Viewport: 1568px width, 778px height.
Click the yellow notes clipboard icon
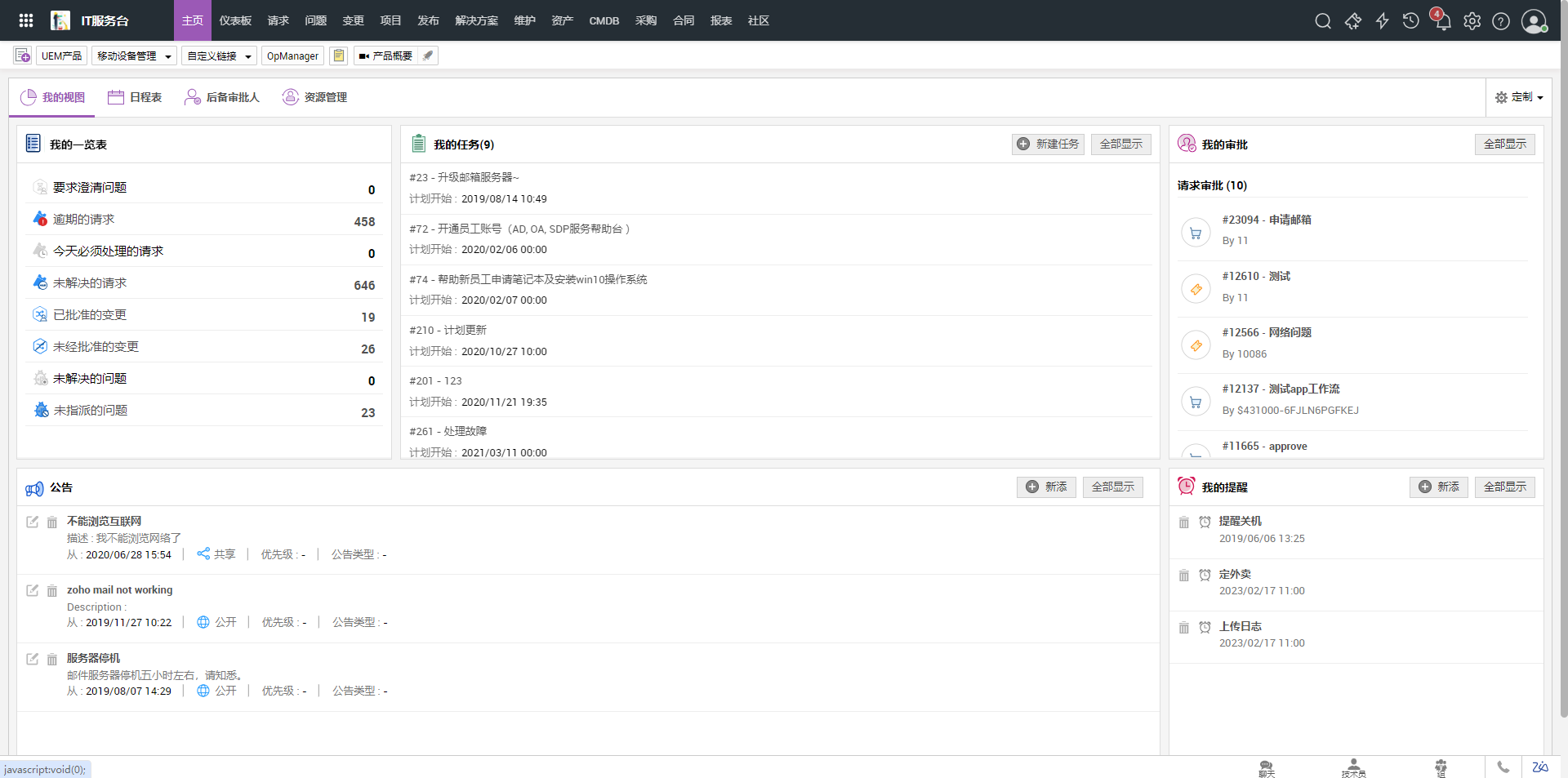[x=339, y=56]
